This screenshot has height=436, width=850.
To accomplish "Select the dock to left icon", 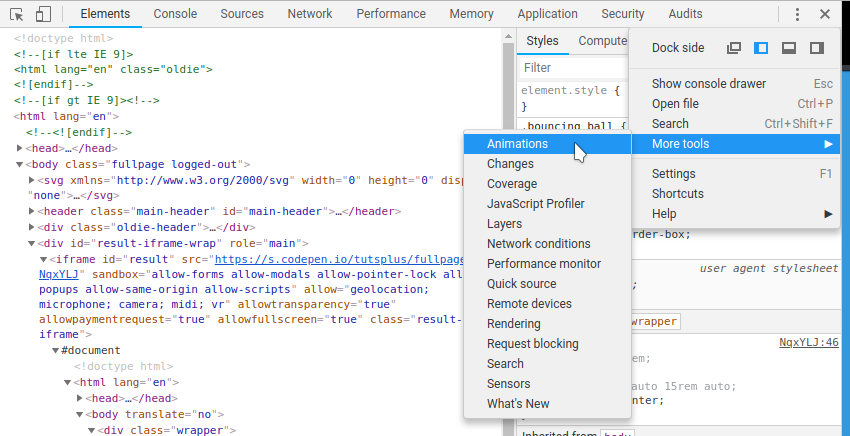I will (x=761, y=48).
